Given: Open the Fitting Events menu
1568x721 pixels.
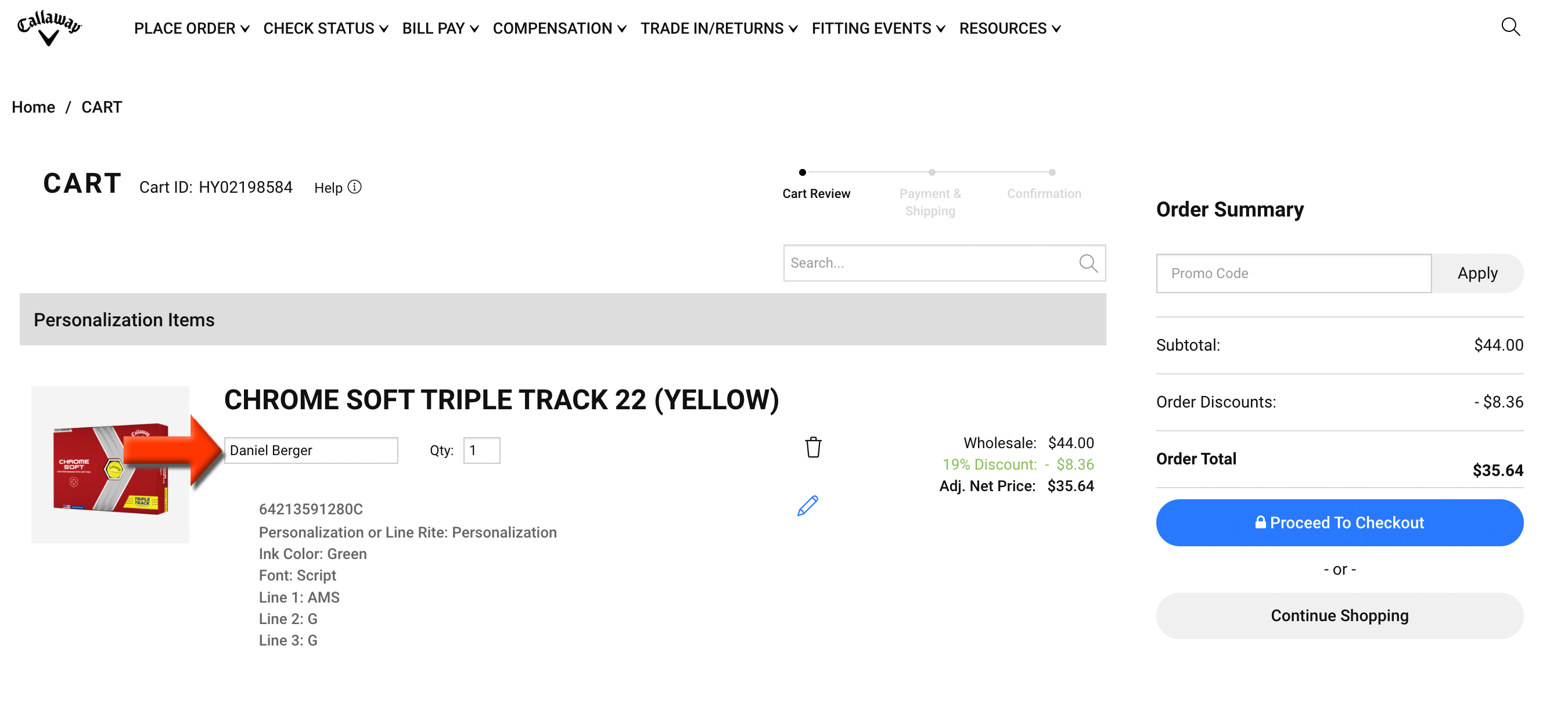Looking at the screenshot, I should pos(877,28).
